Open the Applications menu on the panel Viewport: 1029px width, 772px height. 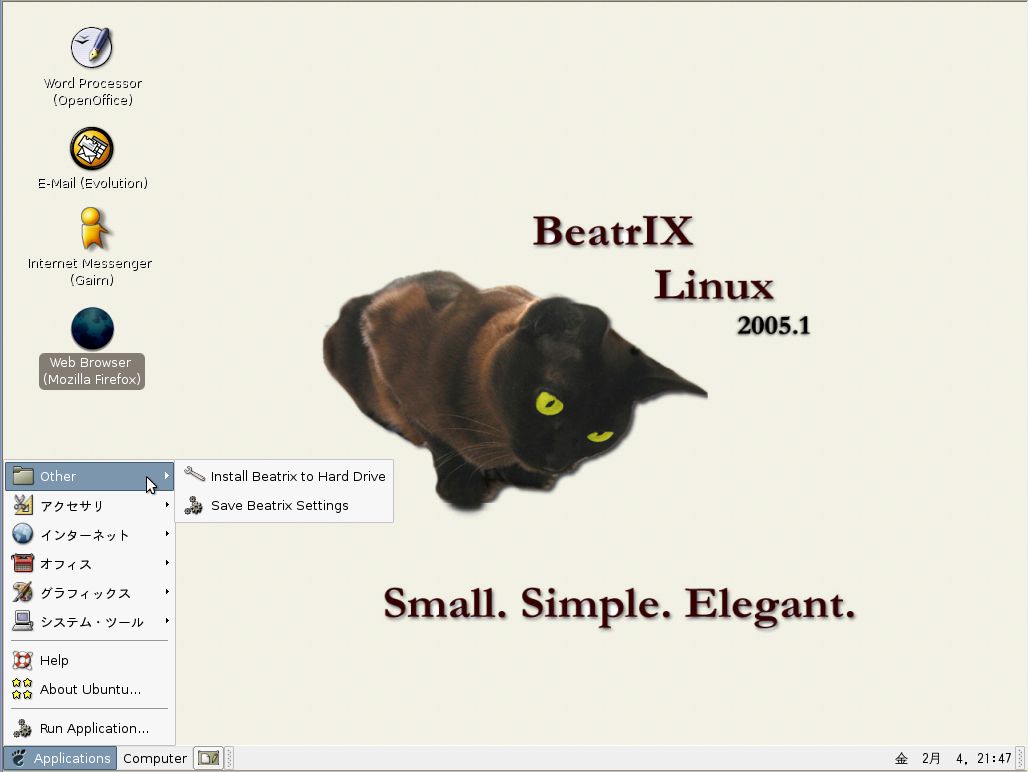pos(60,758)
